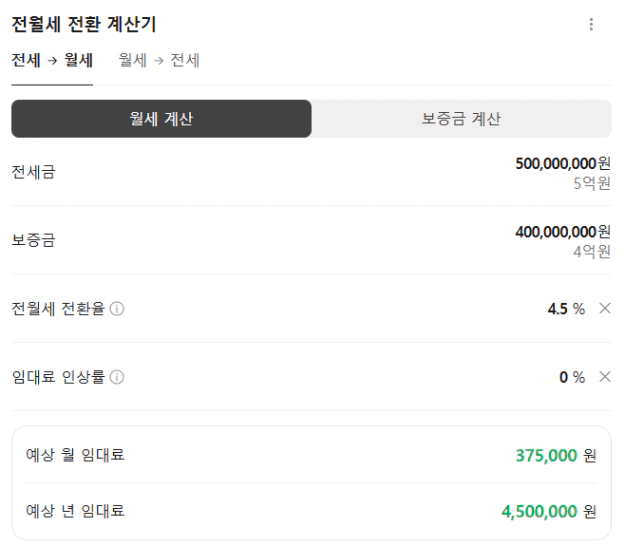This screenshot has height=546, width=625.
Task: Clear the 전월세 전환율 value
Action: (x=604, y=308)
